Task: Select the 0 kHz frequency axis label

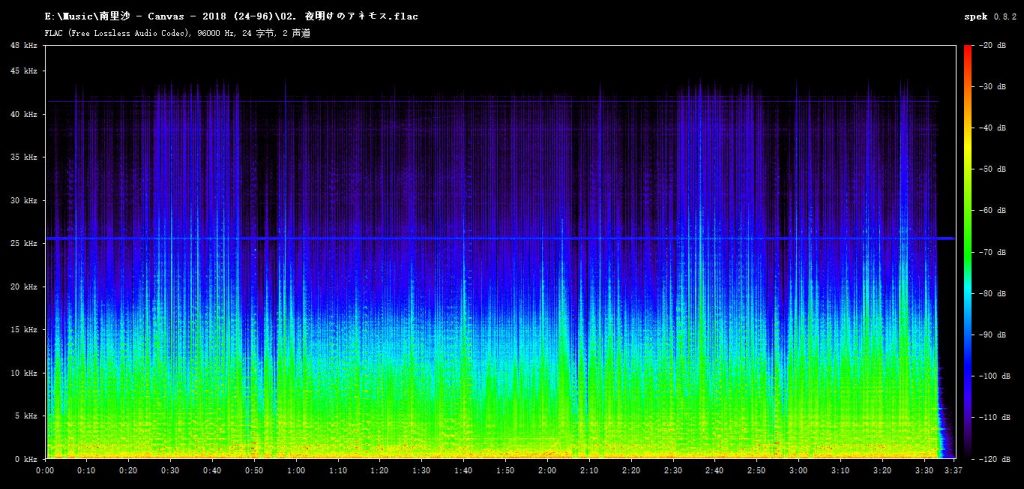Action: pos(29,459)
